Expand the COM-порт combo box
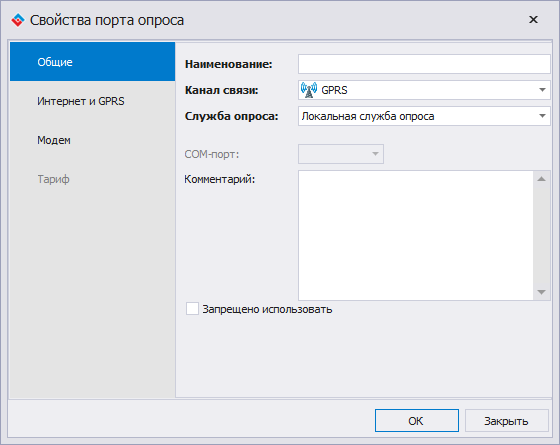 pos(341,154)
